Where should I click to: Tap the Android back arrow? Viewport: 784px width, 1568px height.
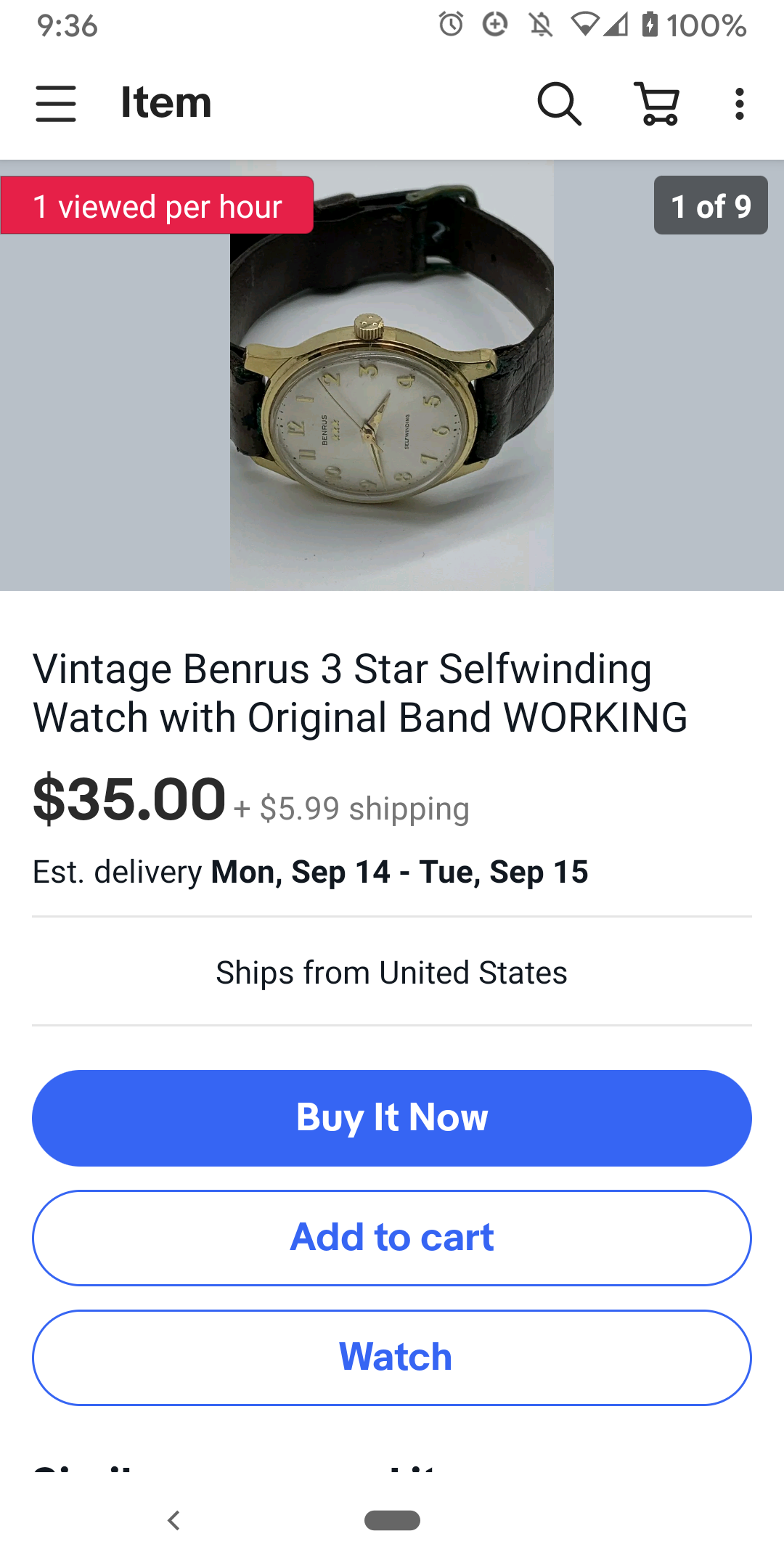coord(173,1520)
